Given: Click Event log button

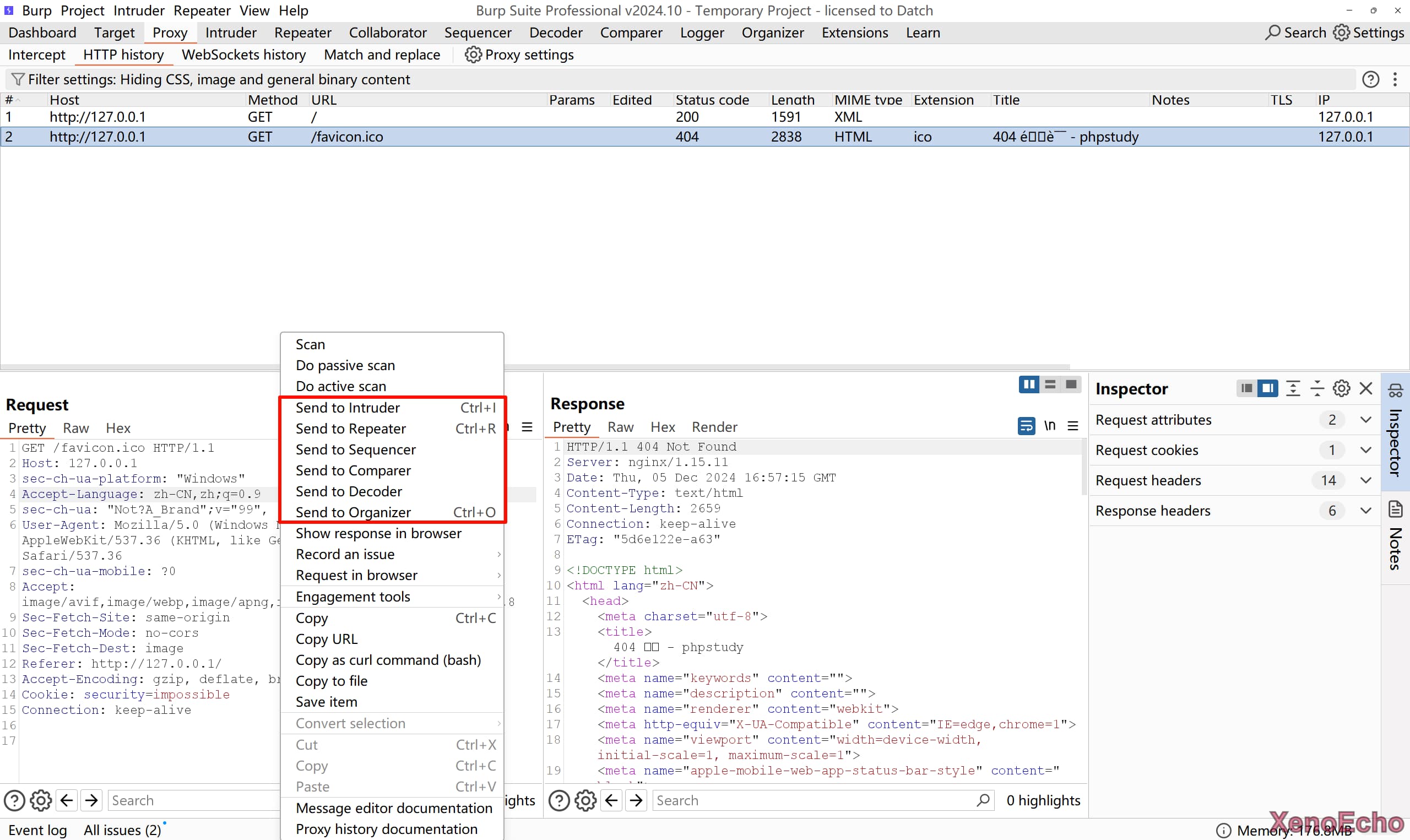Looking at the screenshot, I should tap(37, 830).
